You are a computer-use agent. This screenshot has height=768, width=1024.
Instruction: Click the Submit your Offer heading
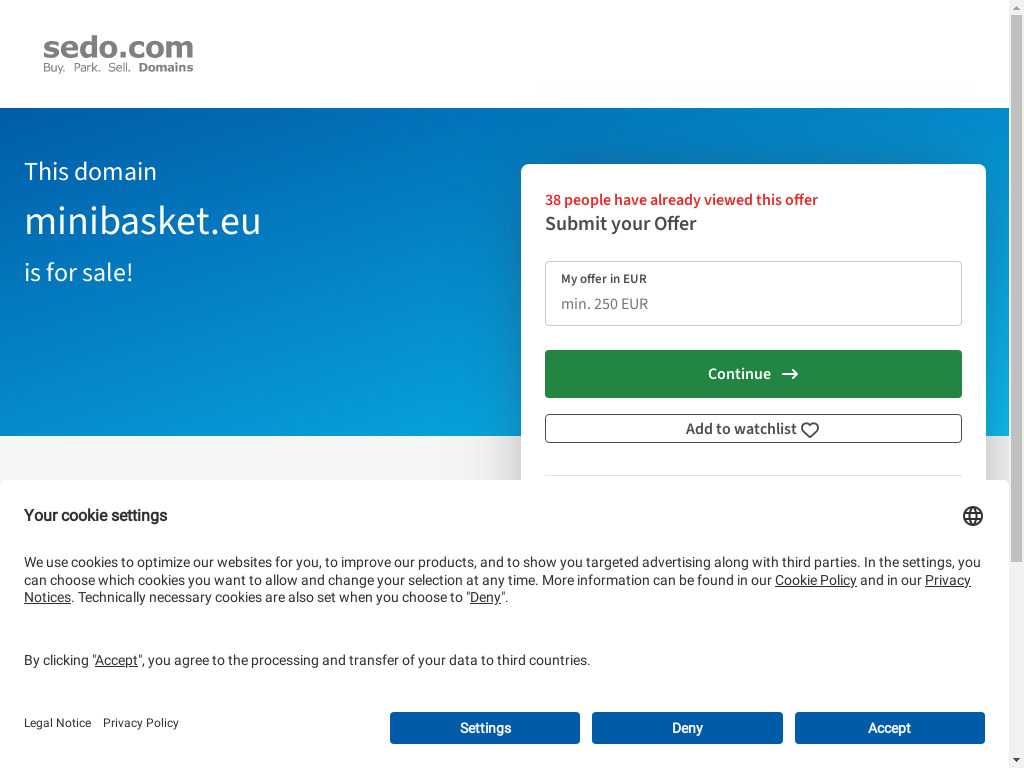pyautogui.click(x=620, y=224)
